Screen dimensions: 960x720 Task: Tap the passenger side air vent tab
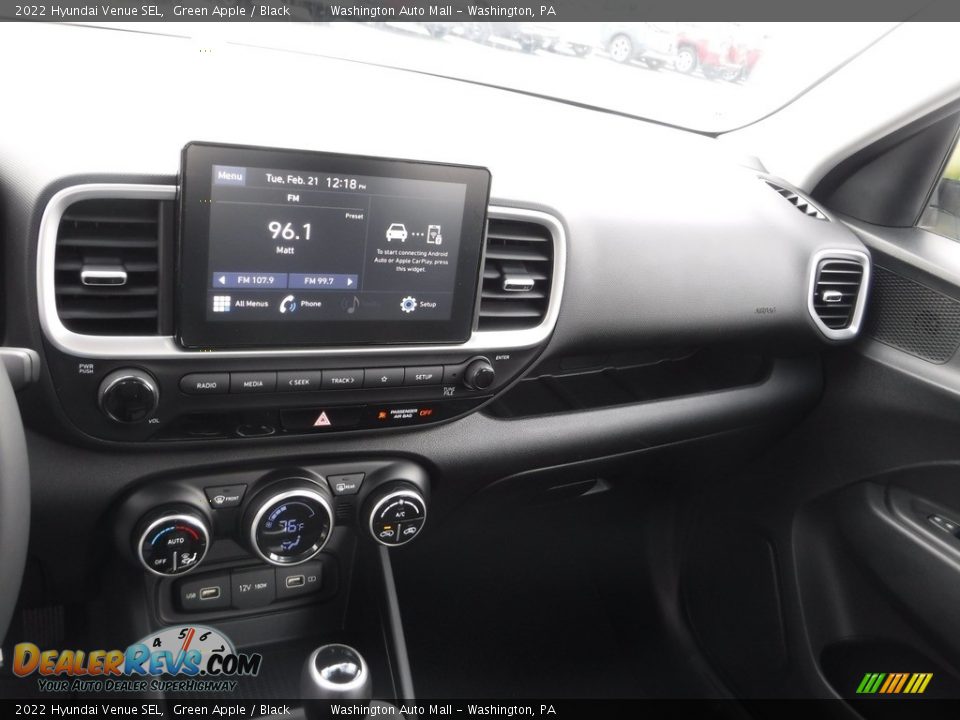832,296
